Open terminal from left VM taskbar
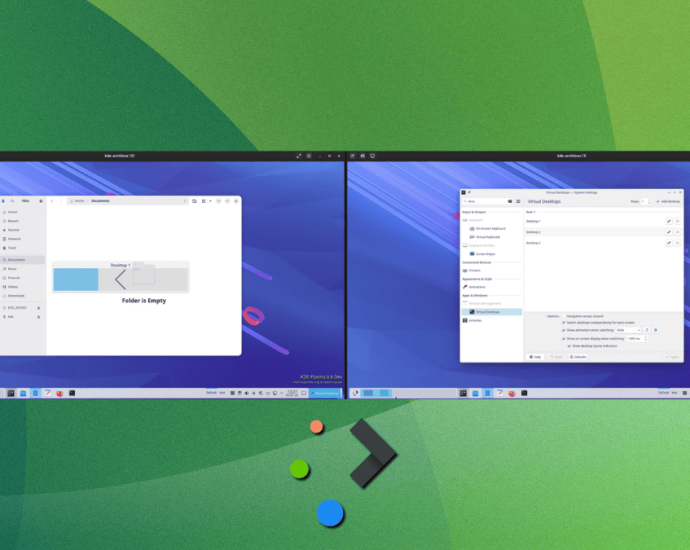The height and width of the screenshot is (550, 690). pos(72,393)
